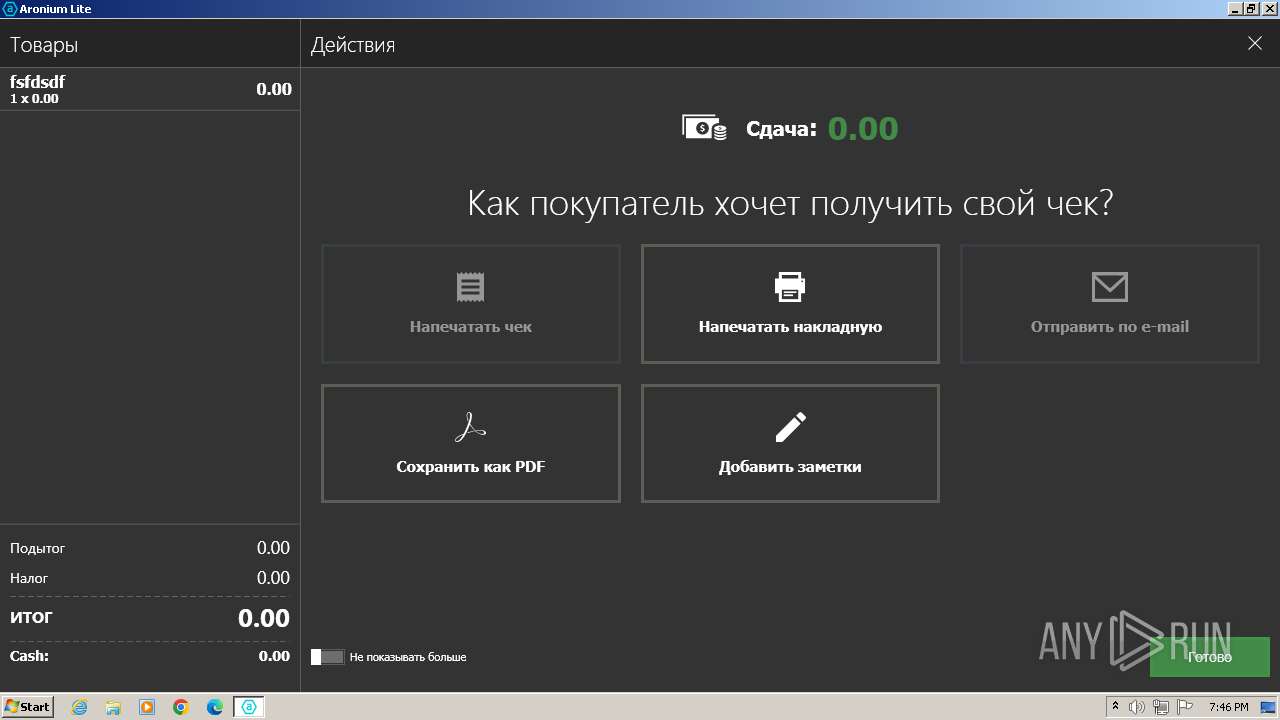Restore down the Aronium Lite window
This screenshot has width=1280, height=720.
(1251, 9)
